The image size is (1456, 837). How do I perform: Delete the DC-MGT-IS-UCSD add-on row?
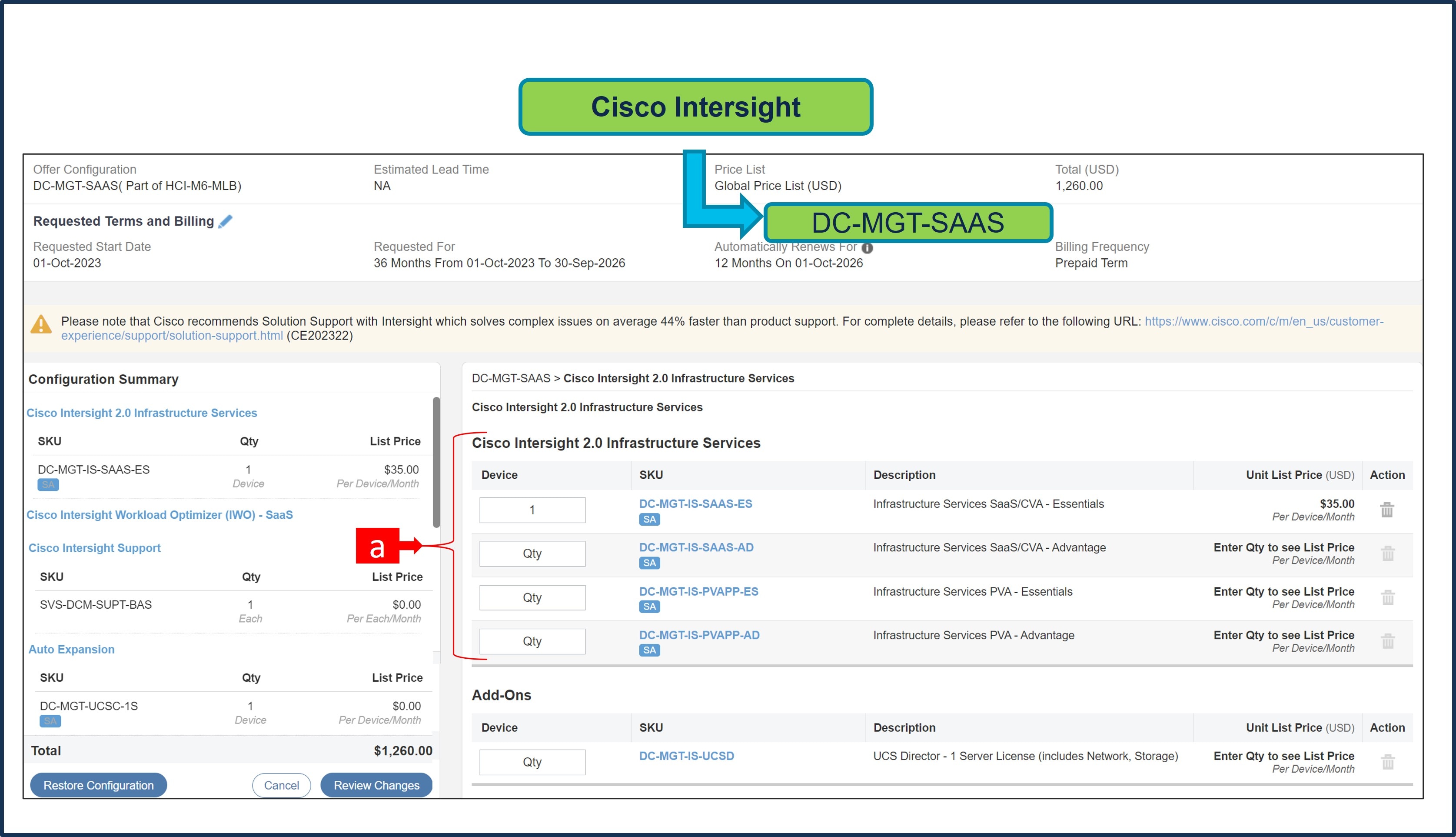coord(1388,762)
